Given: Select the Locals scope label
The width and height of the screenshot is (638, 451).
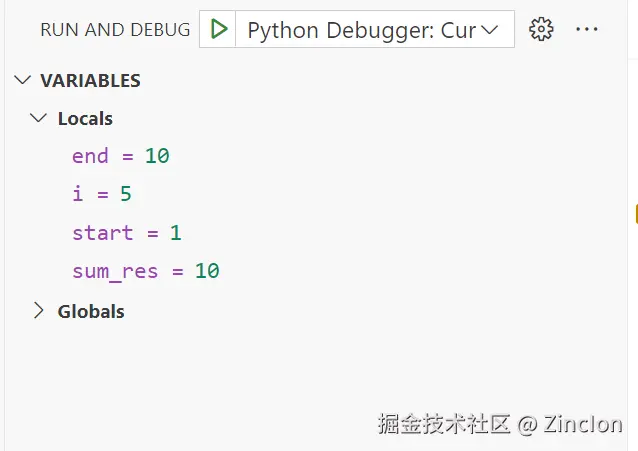Looking at the screenshot, I should click(85, 118).
